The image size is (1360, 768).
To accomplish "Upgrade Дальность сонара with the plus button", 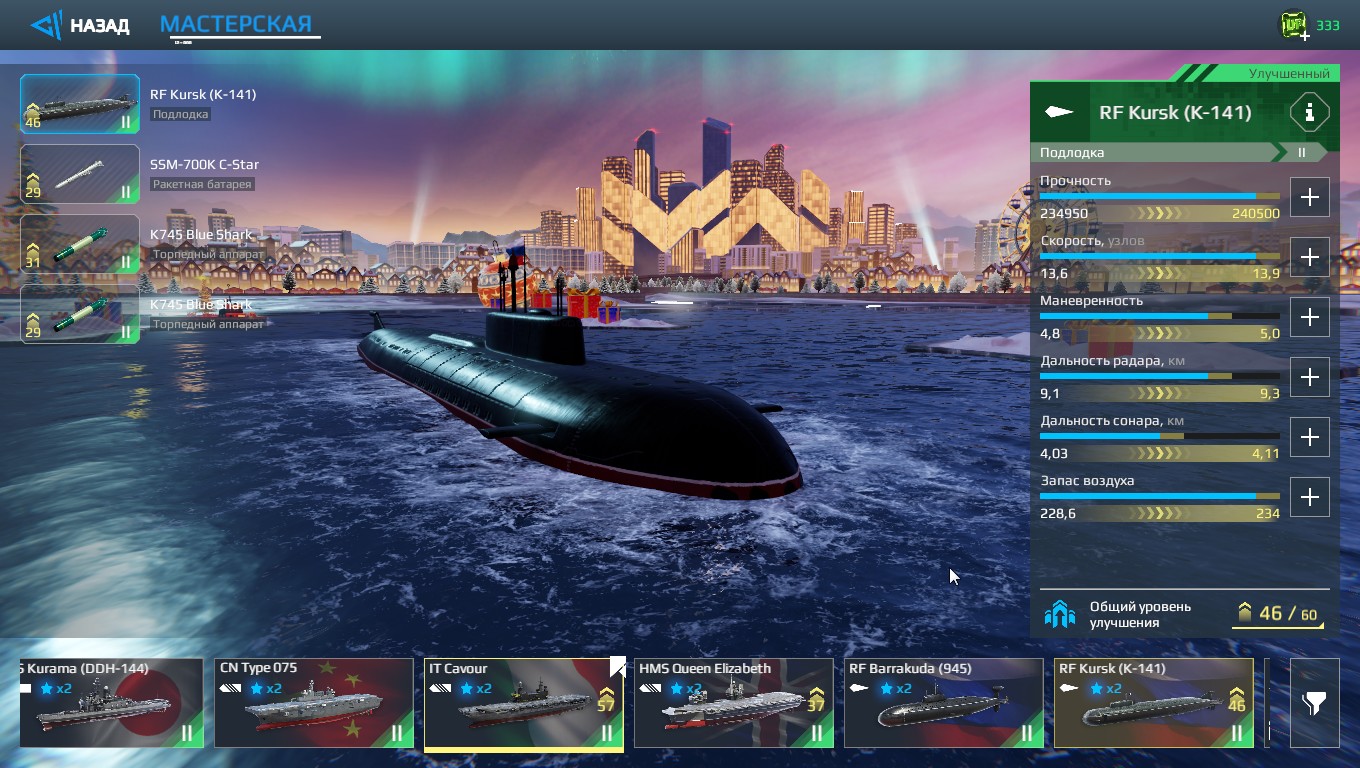I will click(1309, 437).
